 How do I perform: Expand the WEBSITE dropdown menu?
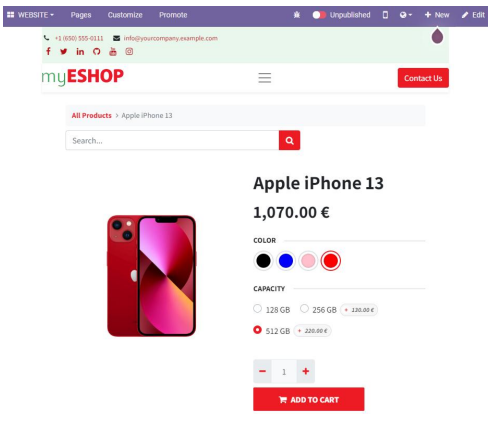pos(30,15)
